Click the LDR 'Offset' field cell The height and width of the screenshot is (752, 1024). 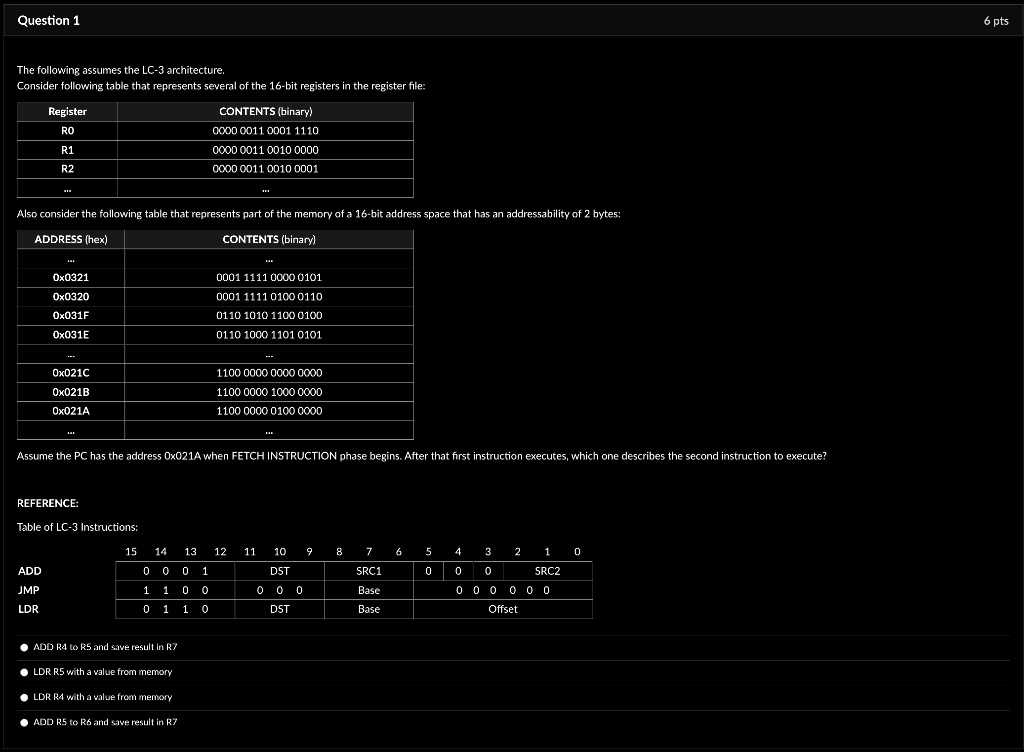point(503,609)
